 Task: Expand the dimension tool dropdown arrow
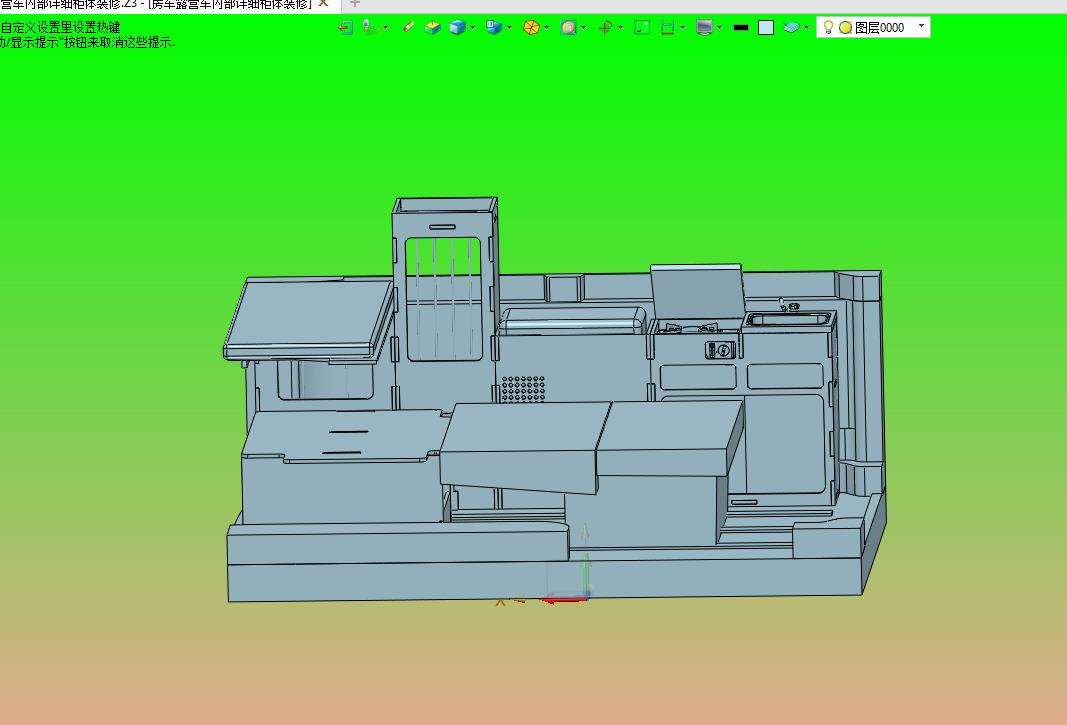click(x=683, y=28)
